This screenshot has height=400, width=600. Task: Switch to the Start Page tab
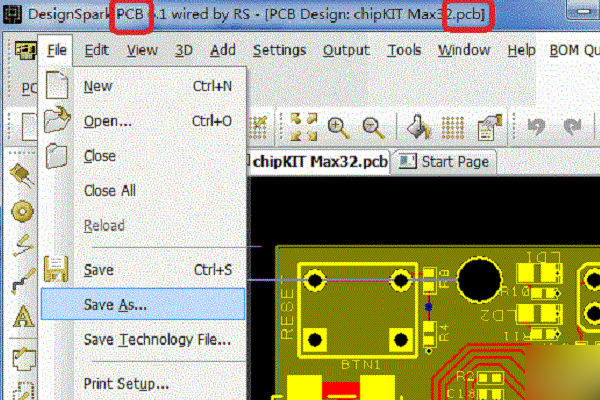[445, 162]
